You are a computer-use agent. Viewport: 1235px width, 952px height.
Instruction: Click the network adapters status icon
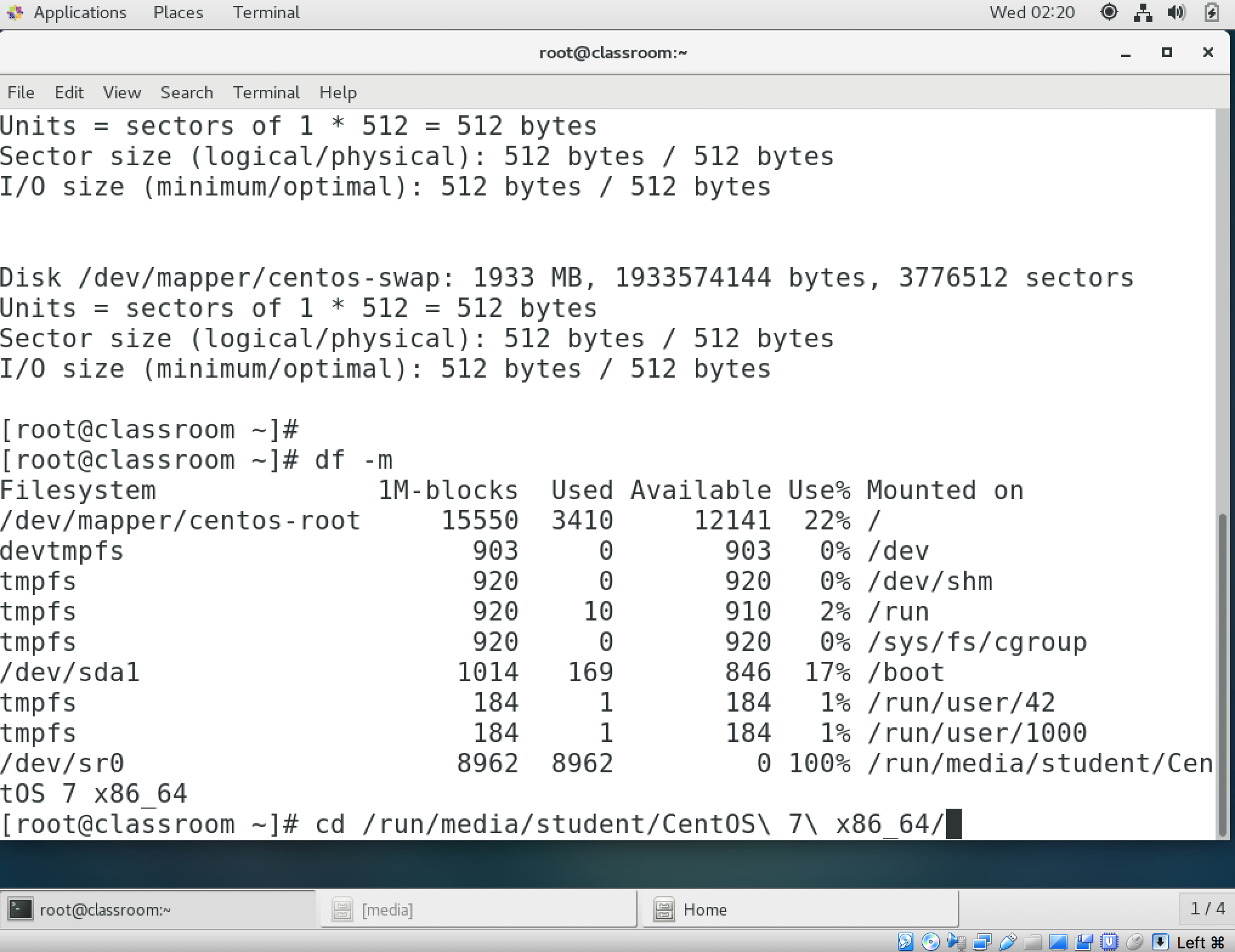pyautogui.click(x=982, y=942)
